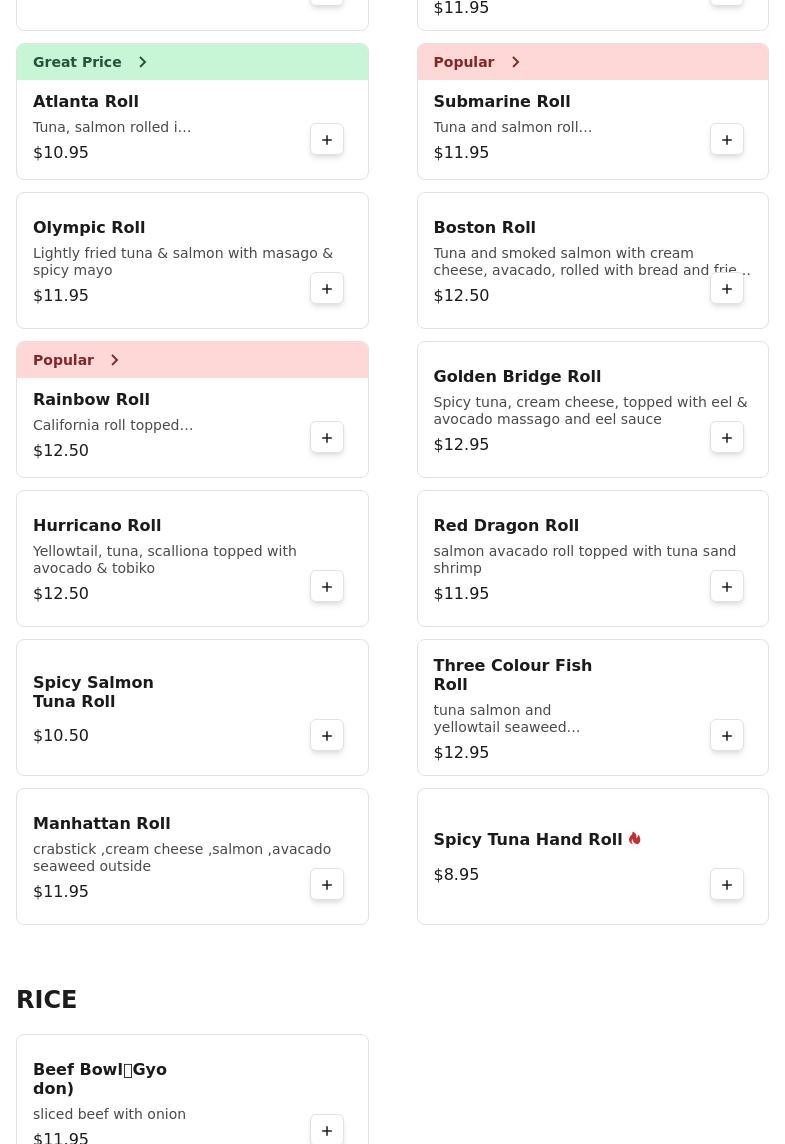This screenshot has height=1144, width=785.
Task: Add Boston Roll via plus button
Action: pos(727,289)
